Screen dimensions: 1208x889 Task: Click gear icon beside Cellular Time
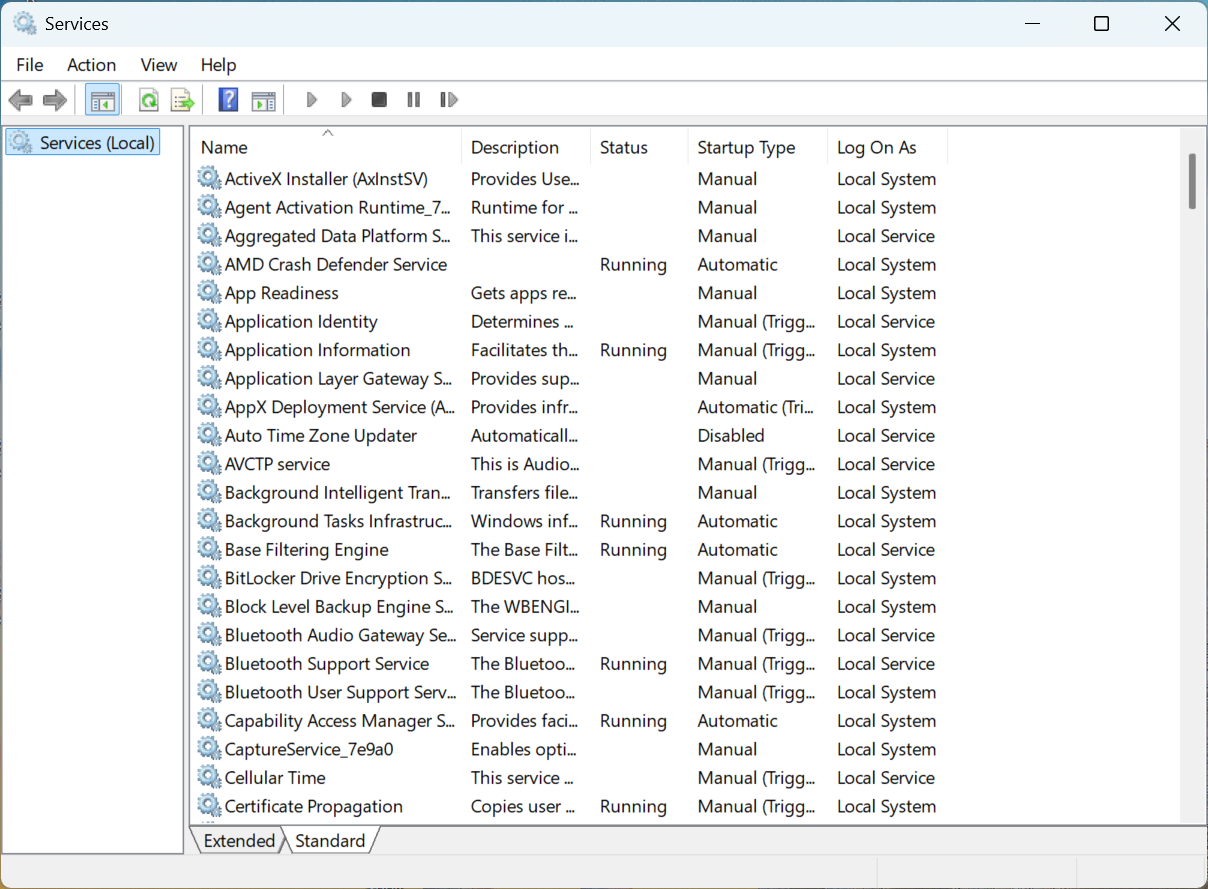tap(208, 777)
